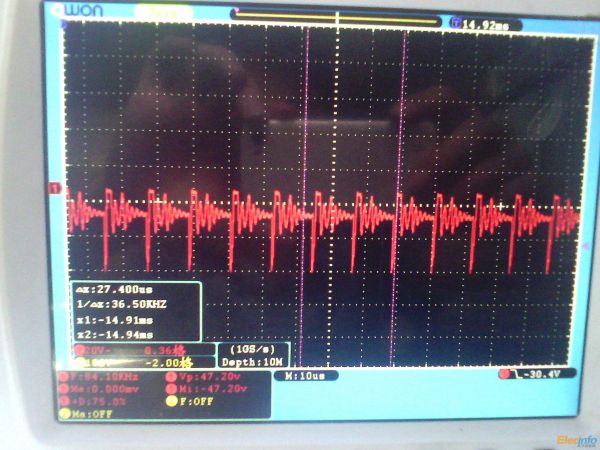Select the Depth:10M memory depth label
The height and width of the screenshot is (450, 600).
click(252, 362)
